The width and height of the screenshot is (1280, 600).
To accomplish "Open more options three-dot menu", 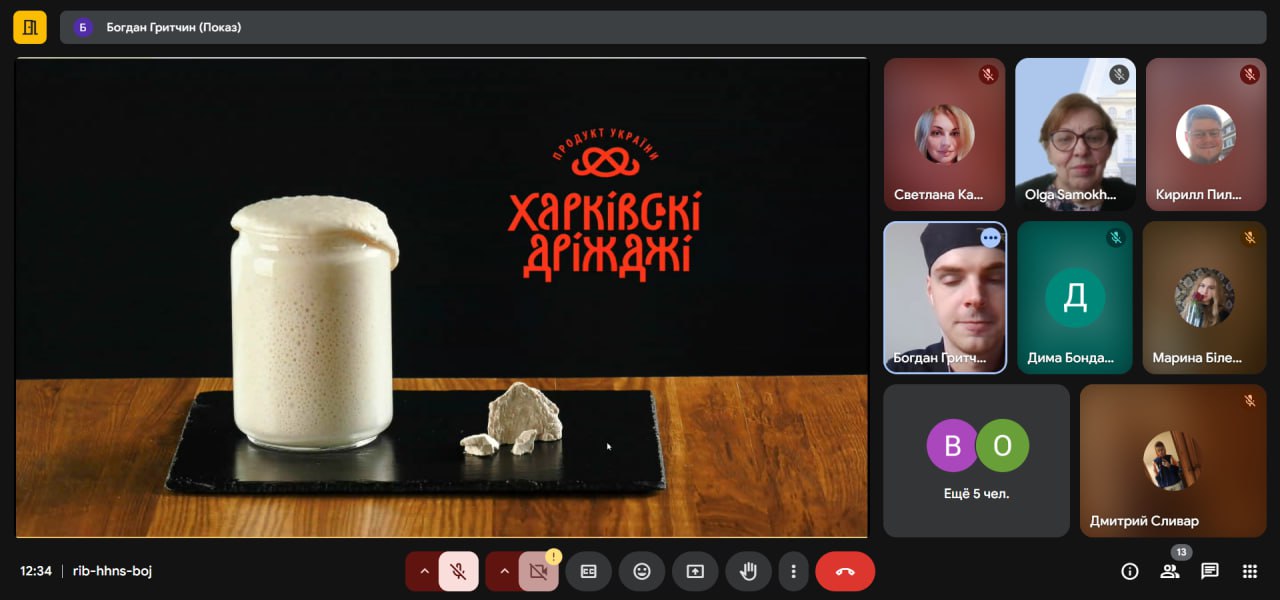I will pos(793,571).
